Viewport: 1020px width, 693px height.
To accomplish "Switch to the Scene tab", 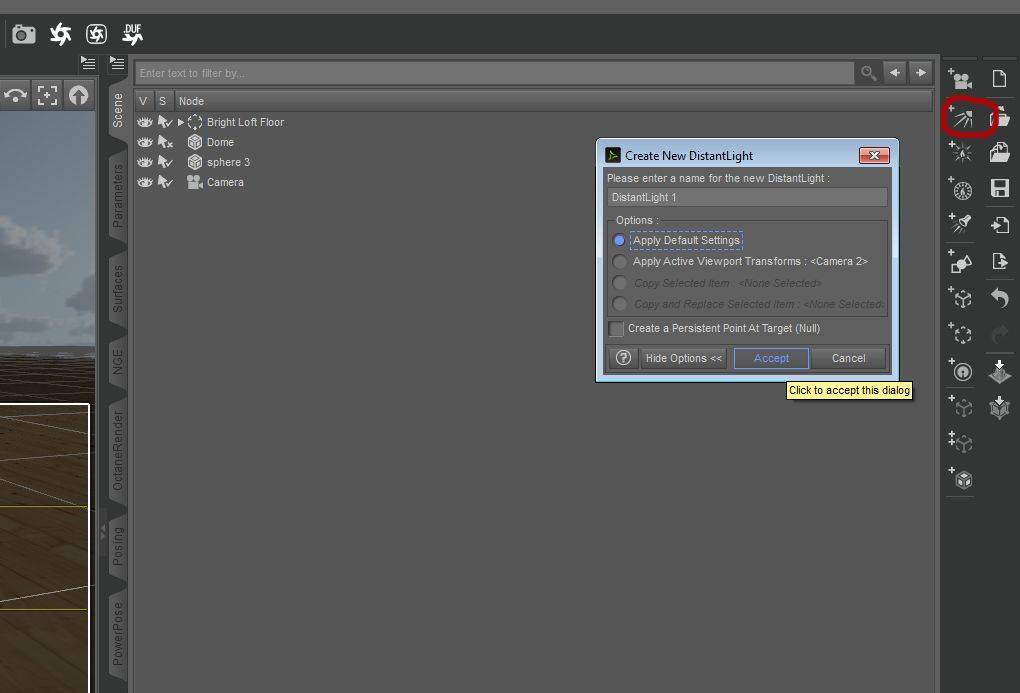I will [118, 110].
